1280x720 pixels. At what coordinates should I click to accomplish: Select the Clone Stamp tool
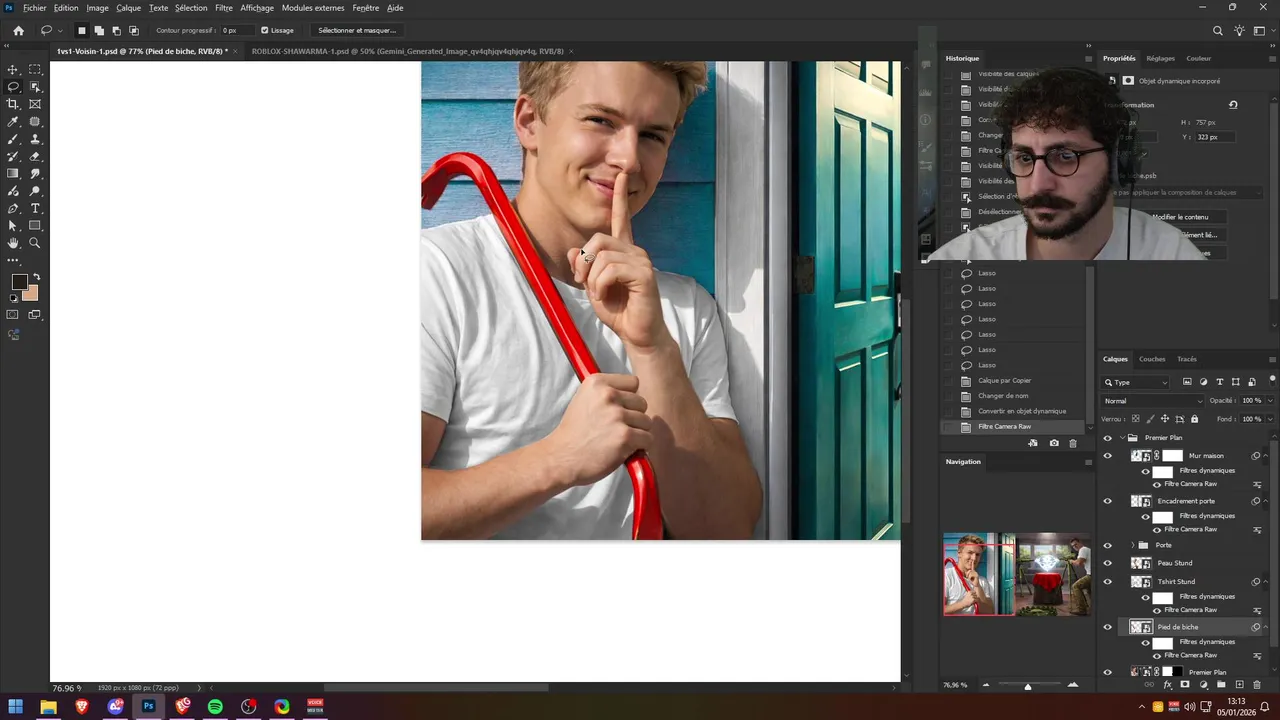pos(35,139)
